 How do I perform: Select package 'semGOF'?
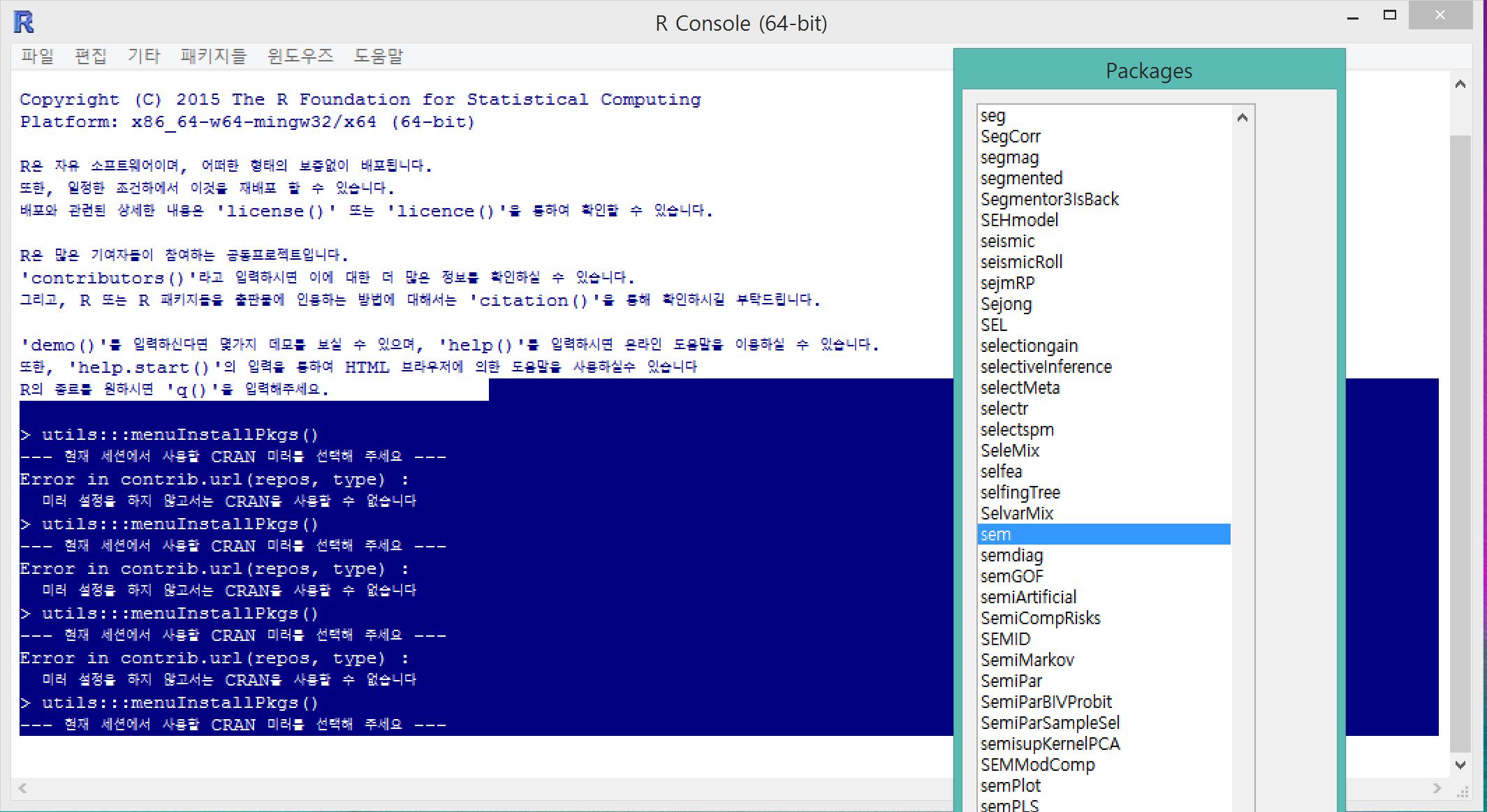[x=1104, y=577]
